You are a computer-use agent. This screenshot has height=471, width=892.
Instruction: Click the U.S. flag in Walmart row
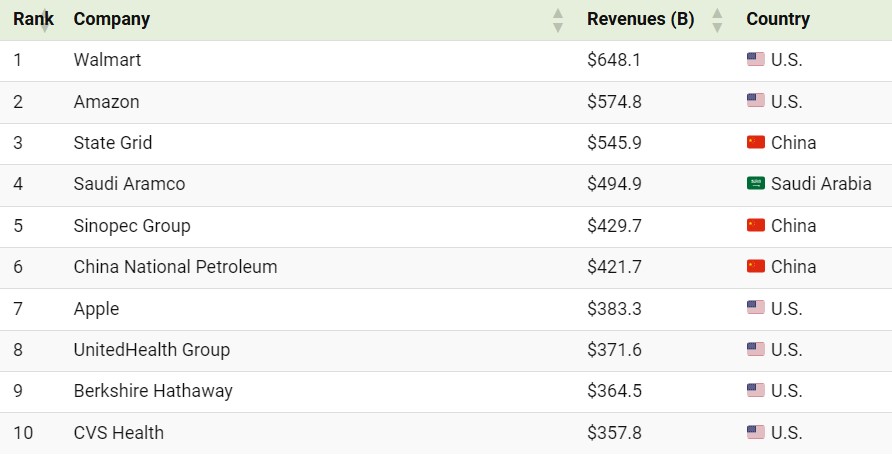[755, 59]
